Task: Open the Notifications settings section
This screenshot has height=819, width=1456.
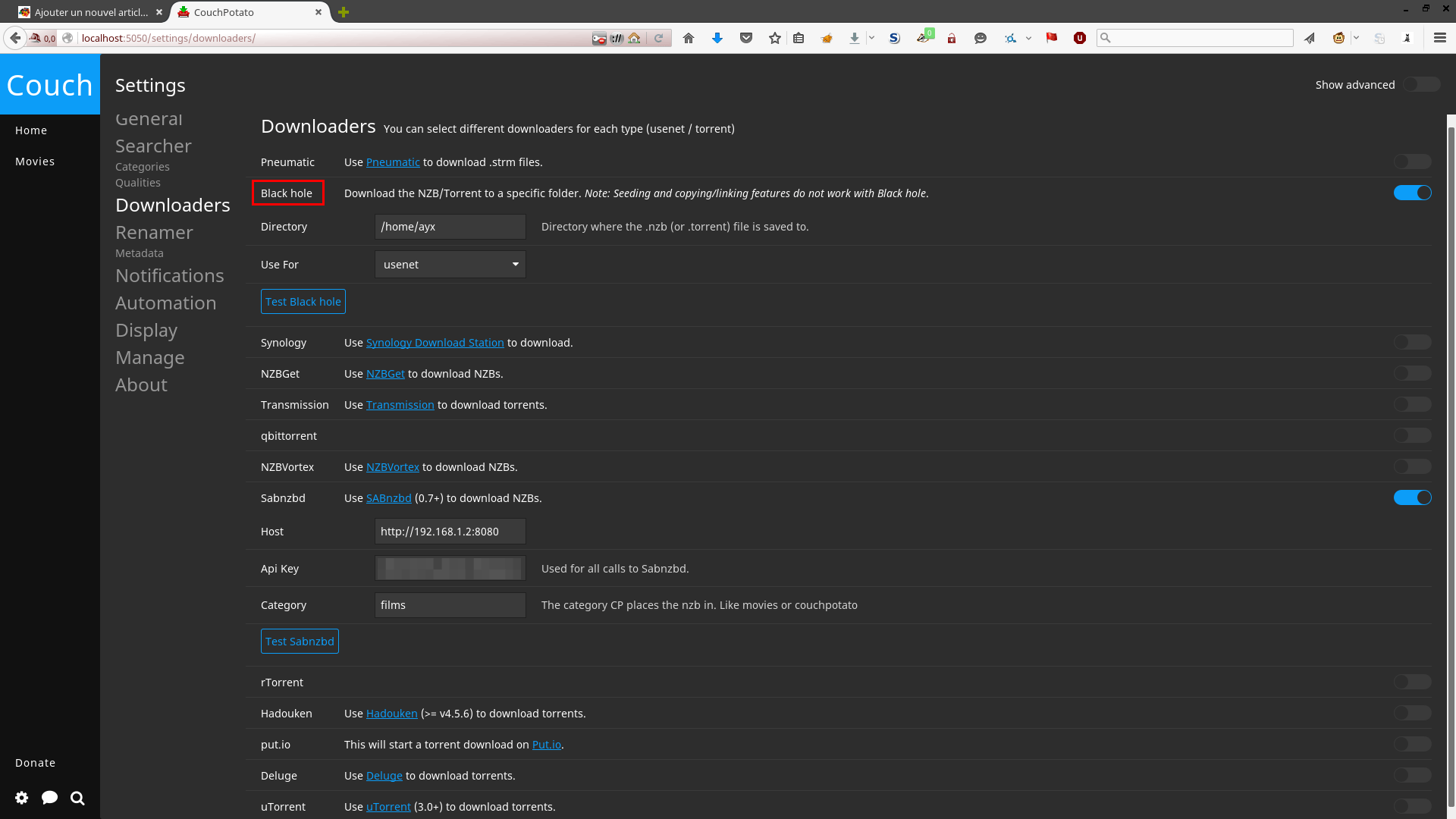Action: pos(170,275)
